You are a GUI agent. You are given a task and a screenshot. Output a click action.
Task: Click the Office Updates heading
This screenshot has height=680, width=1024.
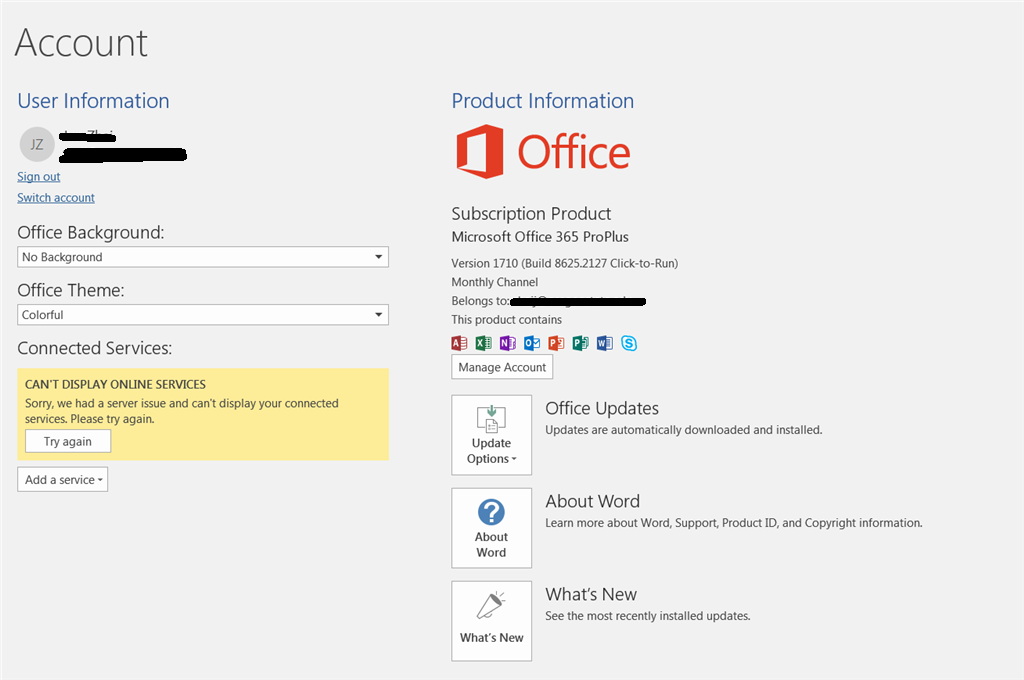coord(602,408)
